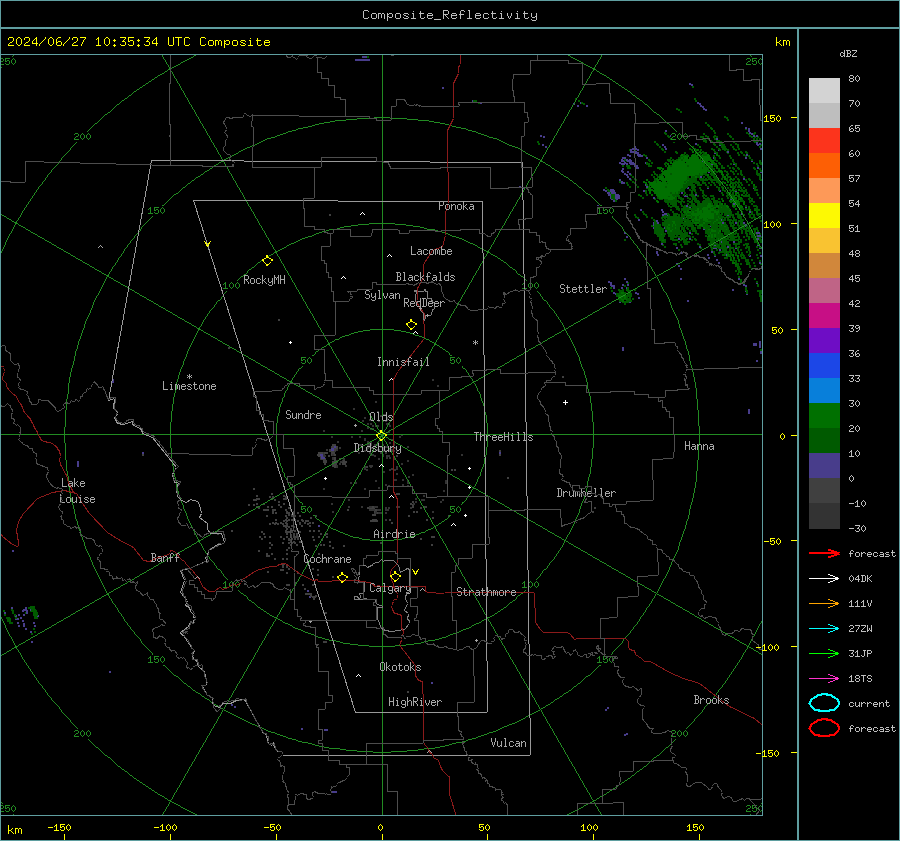Click the Lake Louise label
The height and width of the screenshot is (841, 900).
click(77, 491)
